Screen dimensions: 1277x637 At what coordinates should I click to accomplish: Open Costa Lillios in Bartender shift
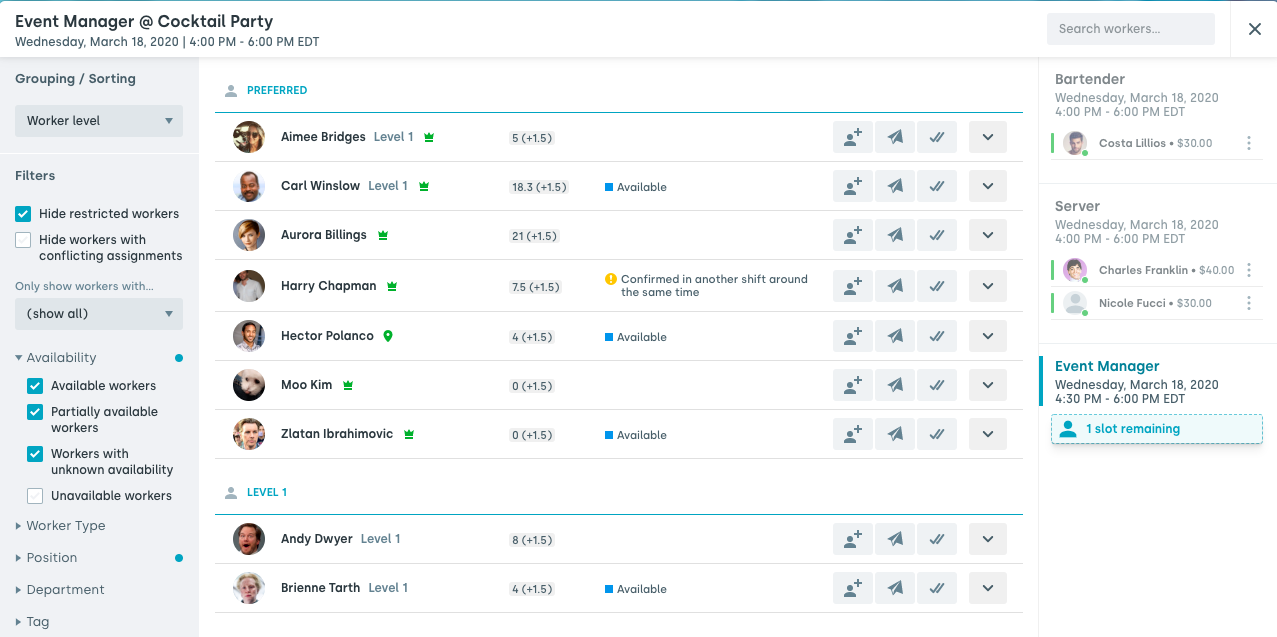pos(1132,143)
